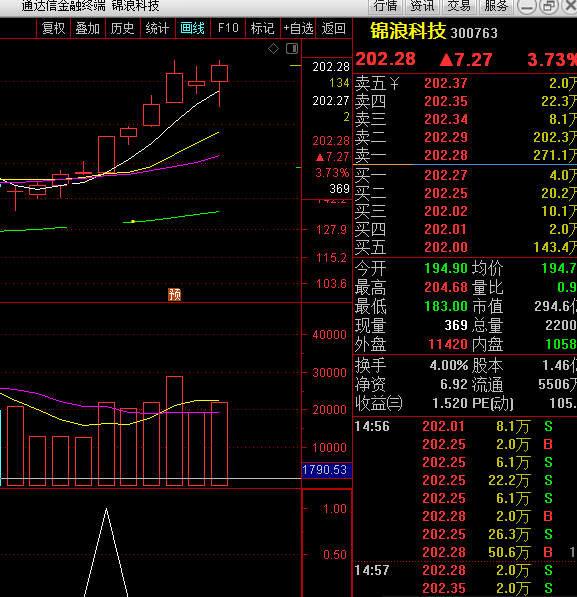
Task: Click the stock name 锦浪科技 header
Action: tap(408, 31)
